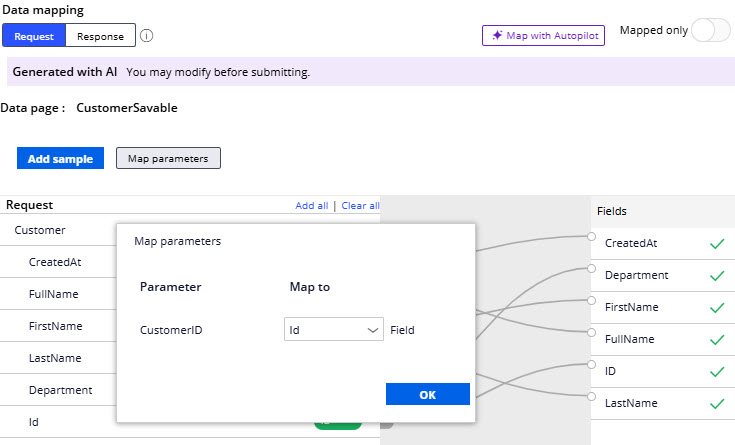Select the Customer request node
The height and width of the screenshot is (445, 735).
(x=40, y=230)
